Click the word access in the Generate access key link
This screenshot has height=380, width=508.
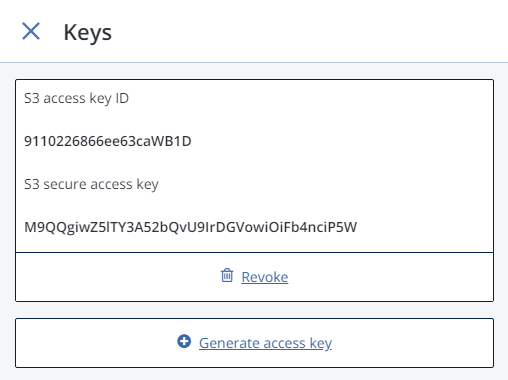[284, 343]
